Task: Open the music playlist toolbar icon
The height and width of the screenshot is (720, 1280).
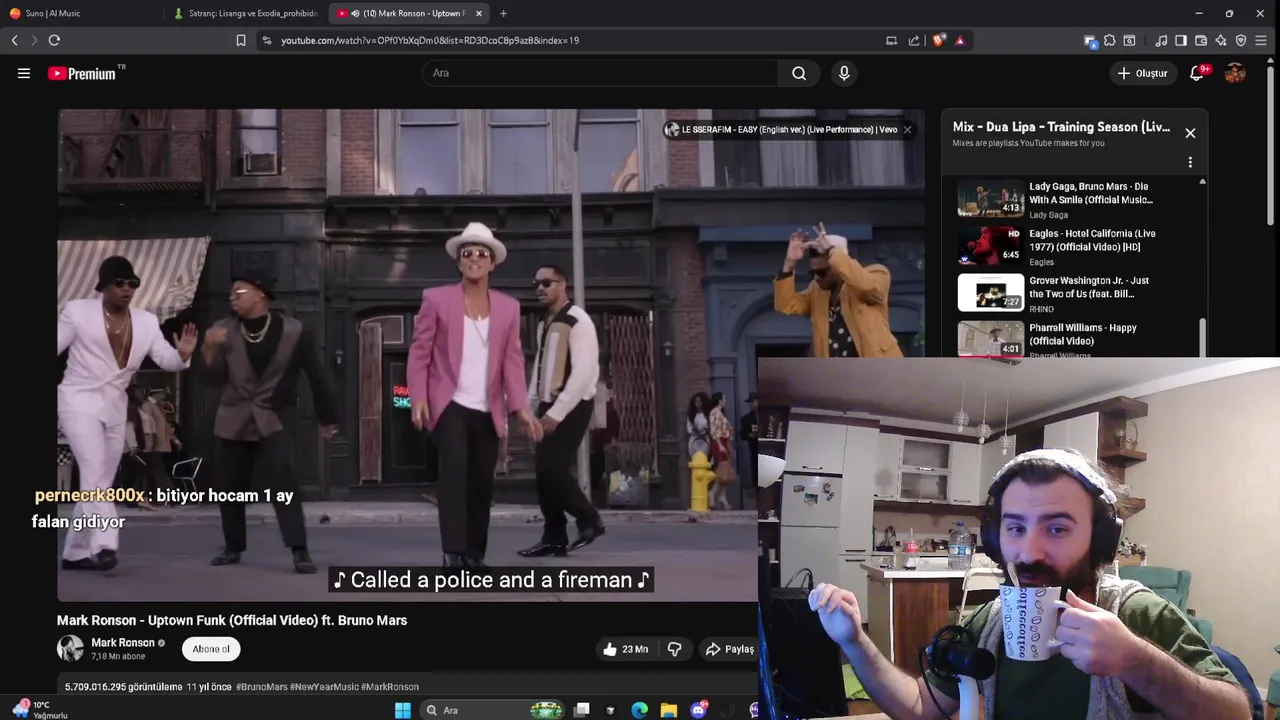Action: [1161, 40]
